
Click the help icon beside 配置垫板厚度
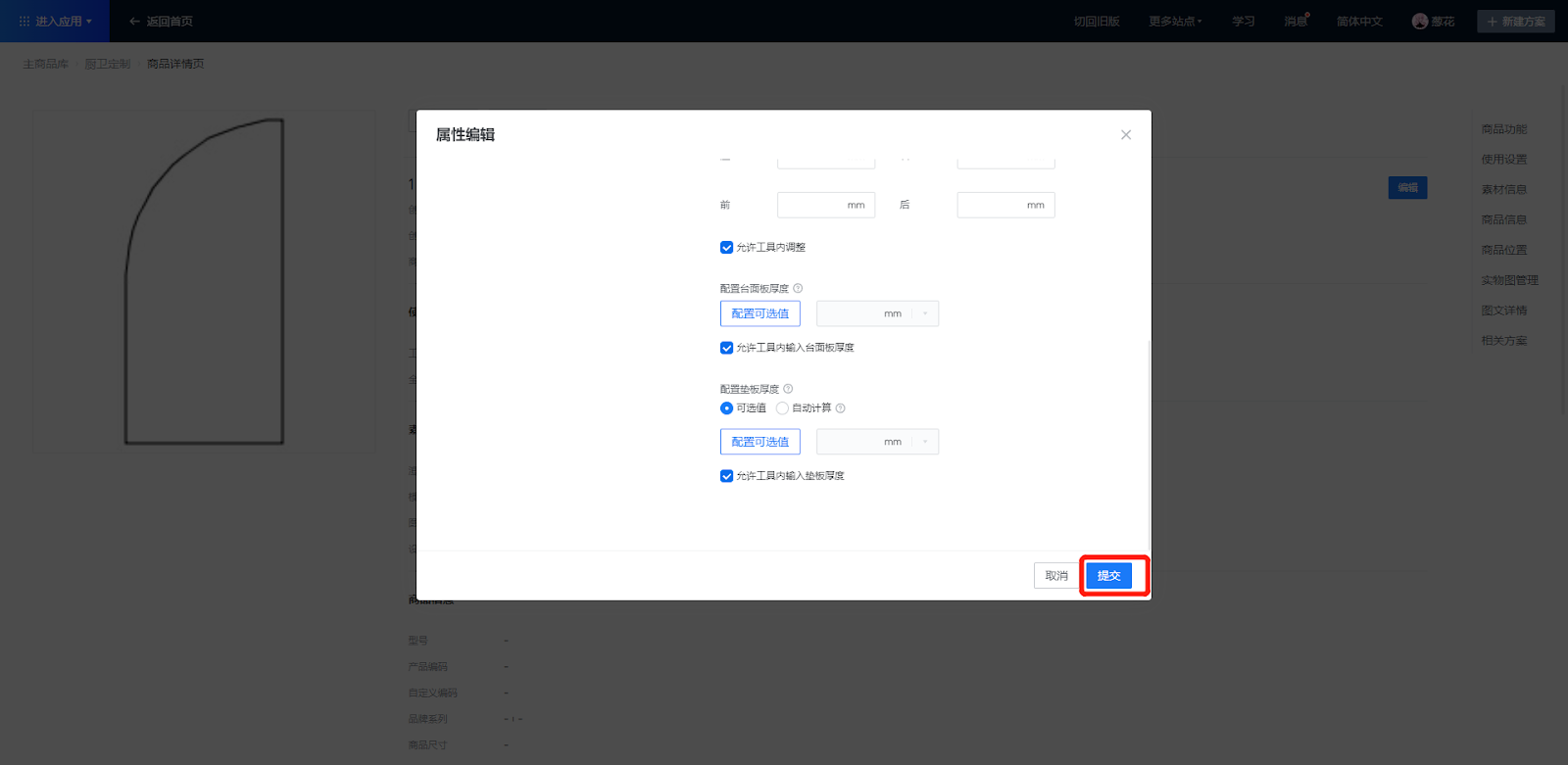788,389
